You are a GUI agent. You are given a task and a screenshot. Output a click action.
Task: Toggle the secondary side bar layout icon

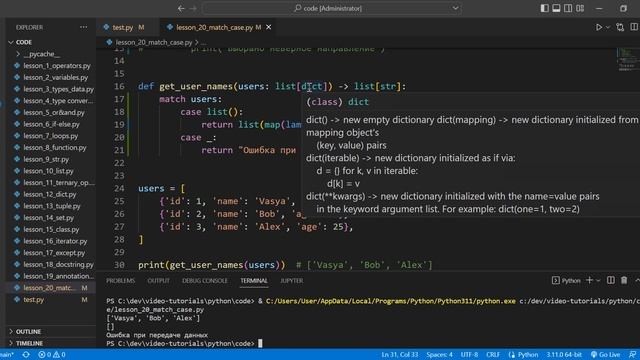click(568, 8)
